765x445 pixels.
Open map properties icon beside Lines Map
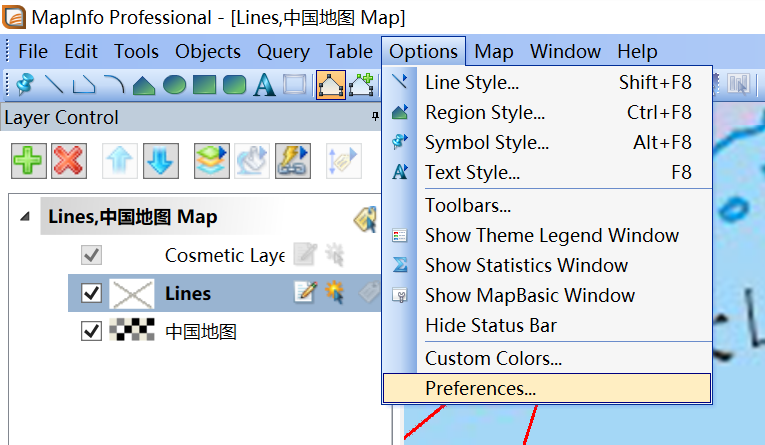point(365,219)
